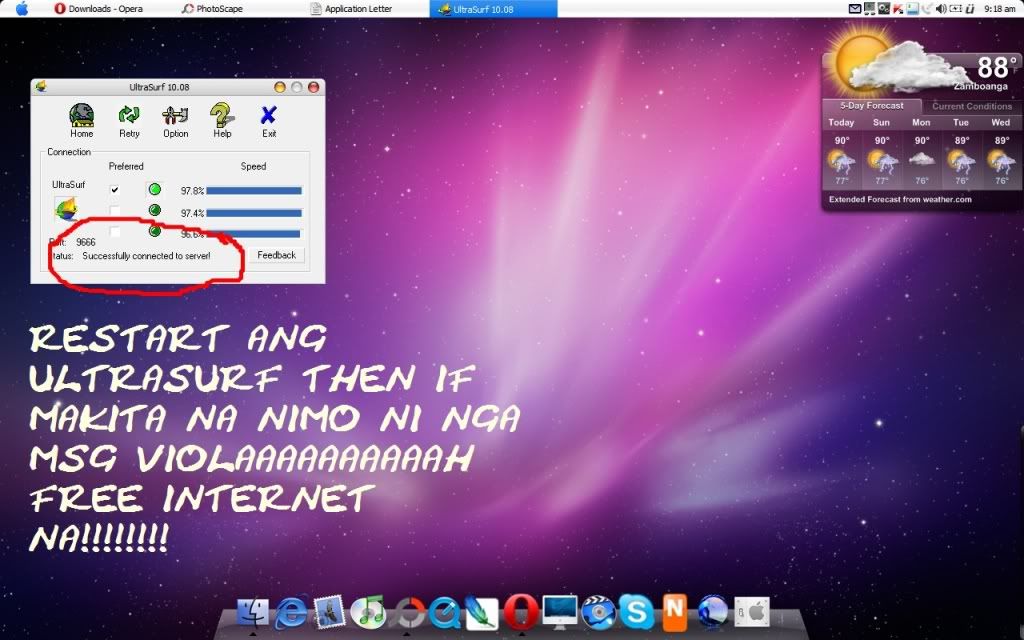
Task: Select the Sun forecast column
Action: point(881,152)
